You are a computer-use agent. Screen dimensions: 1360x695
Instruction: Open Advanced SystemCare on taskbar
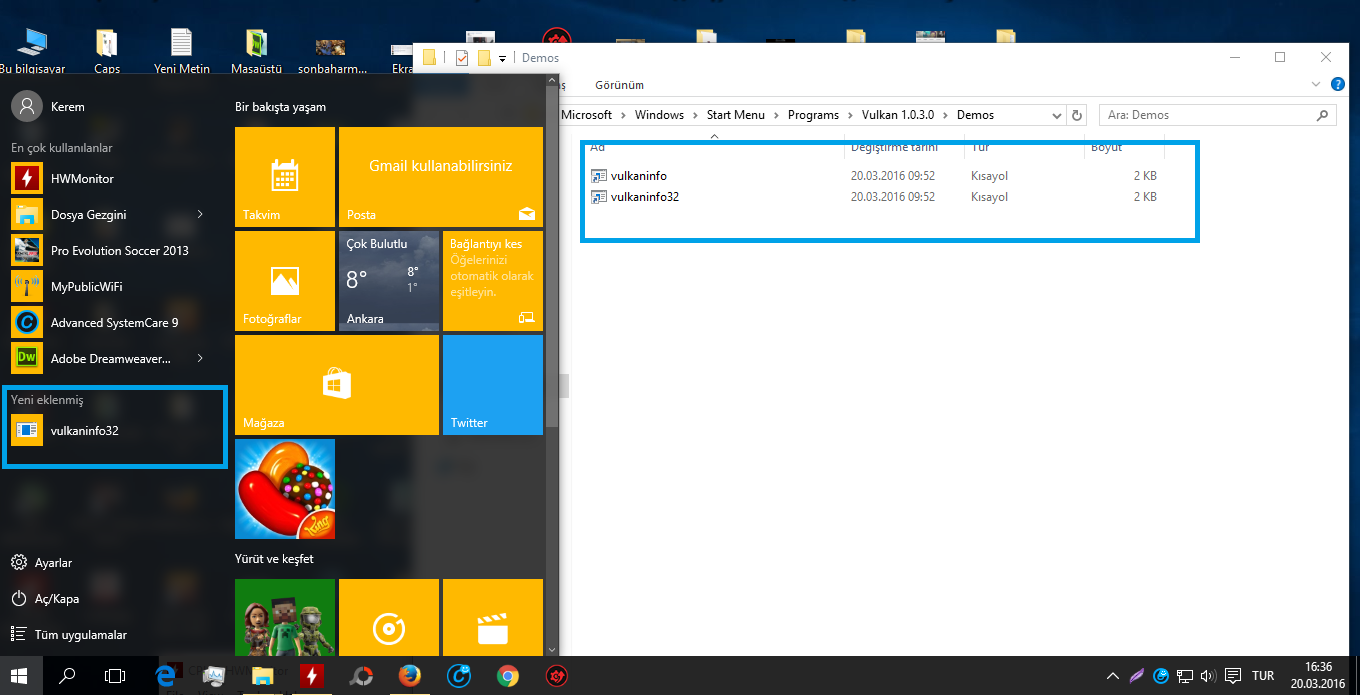click(x=459, y=676)
